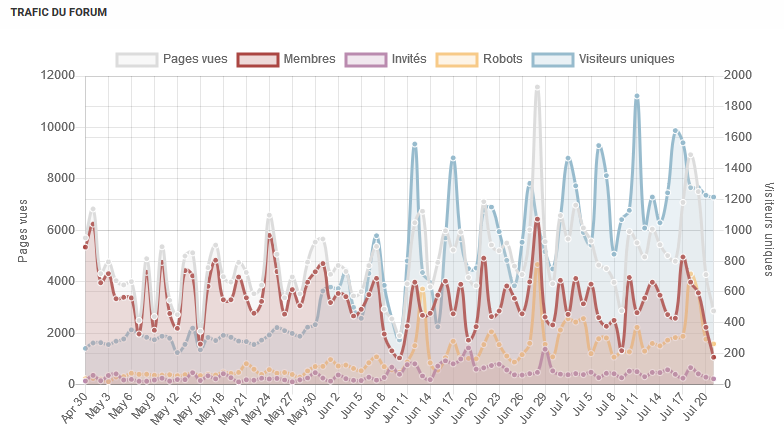784x436 pixels.
Task: Click the 6000 left axis label
Action: point(60,230)
